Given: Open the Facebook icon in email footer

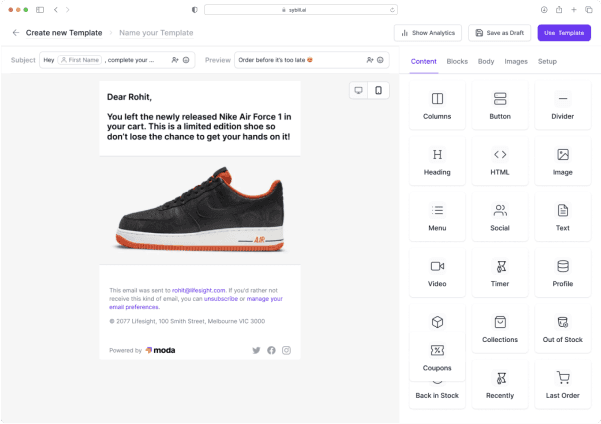Looking at the screenshot, I should click(271, 350).
